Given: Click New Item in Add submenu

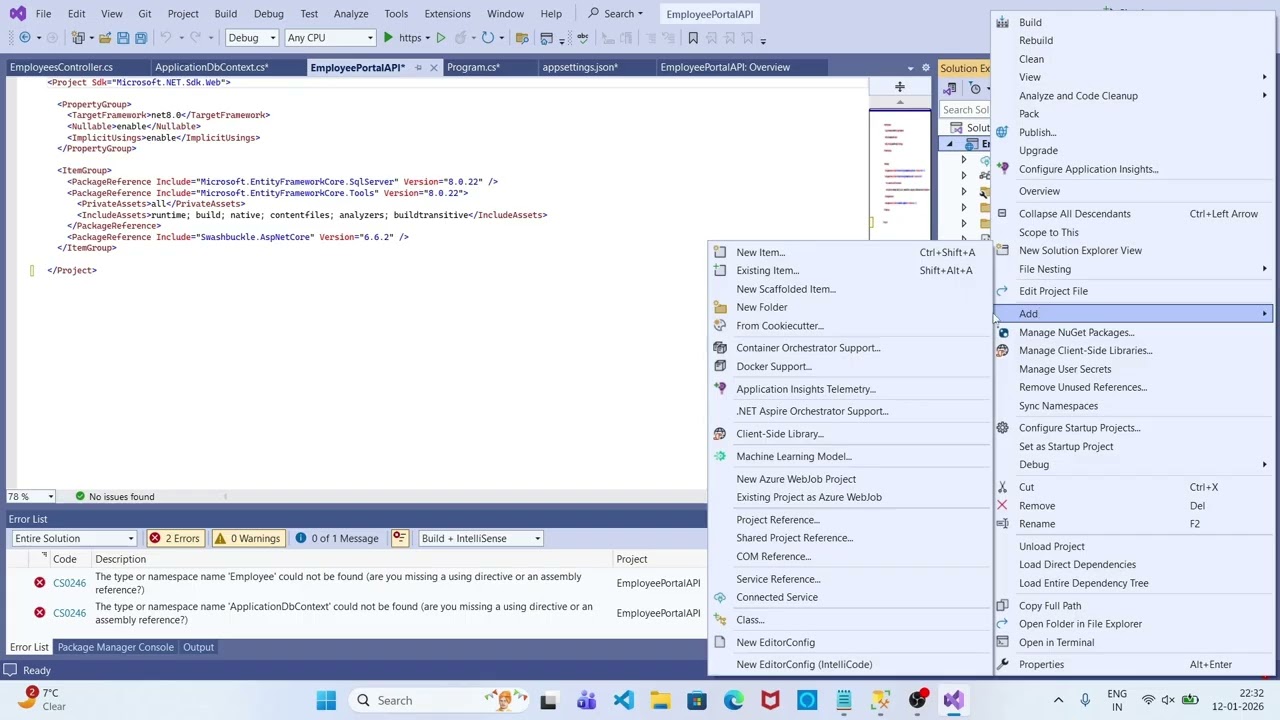Looking at the screenshot, I should point(761,252).
